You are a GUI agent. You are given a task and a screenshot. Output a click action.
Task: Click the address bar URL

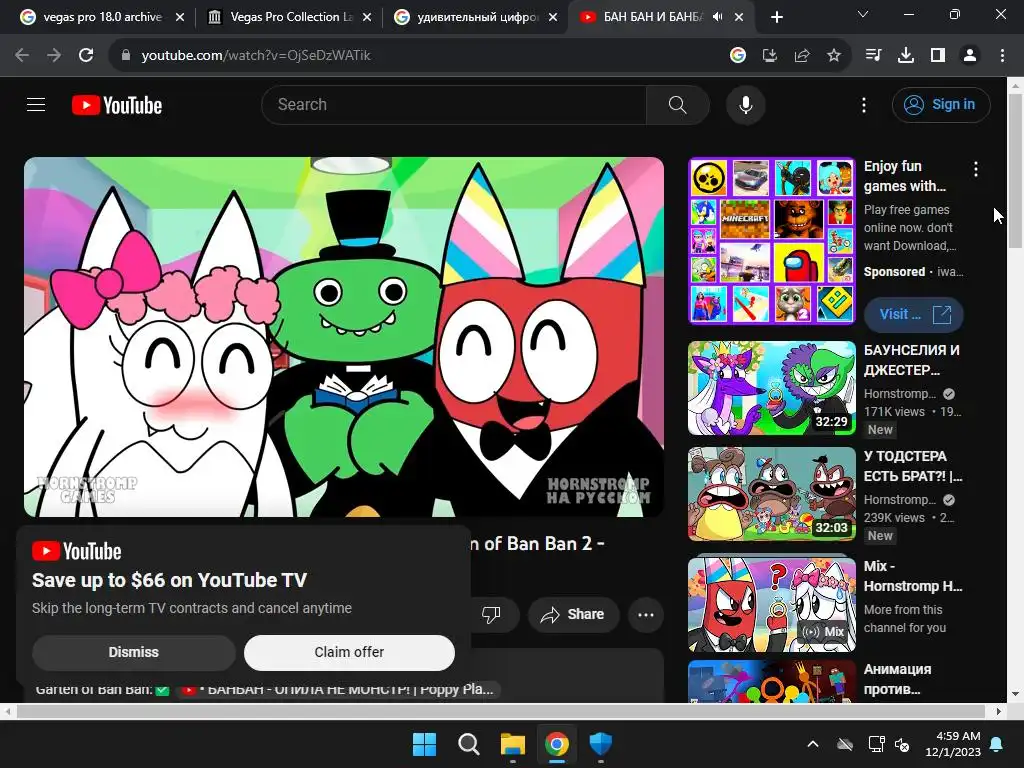coord(256,56)
